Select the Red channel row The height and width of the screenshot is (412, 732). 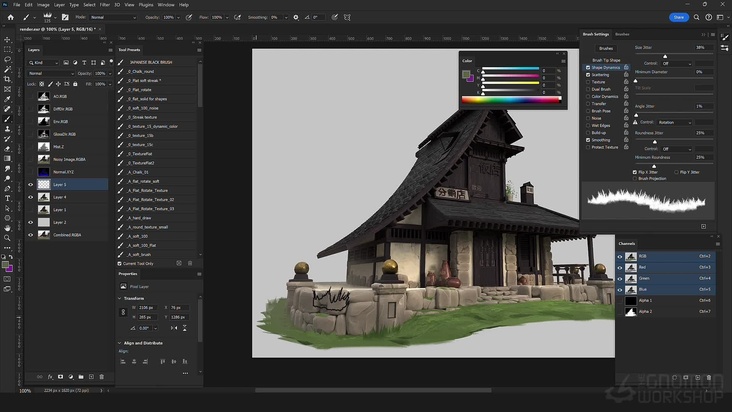665,267
